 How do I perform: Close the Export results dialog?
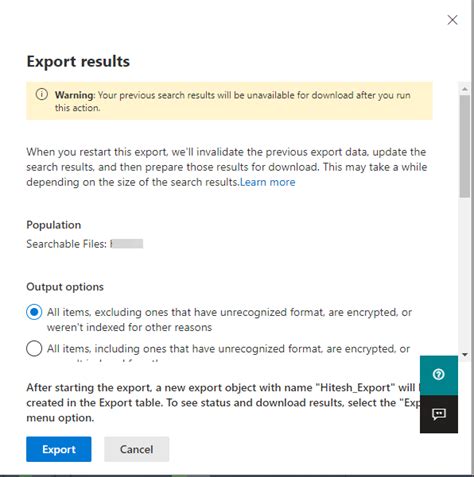[x=452, y=20]
